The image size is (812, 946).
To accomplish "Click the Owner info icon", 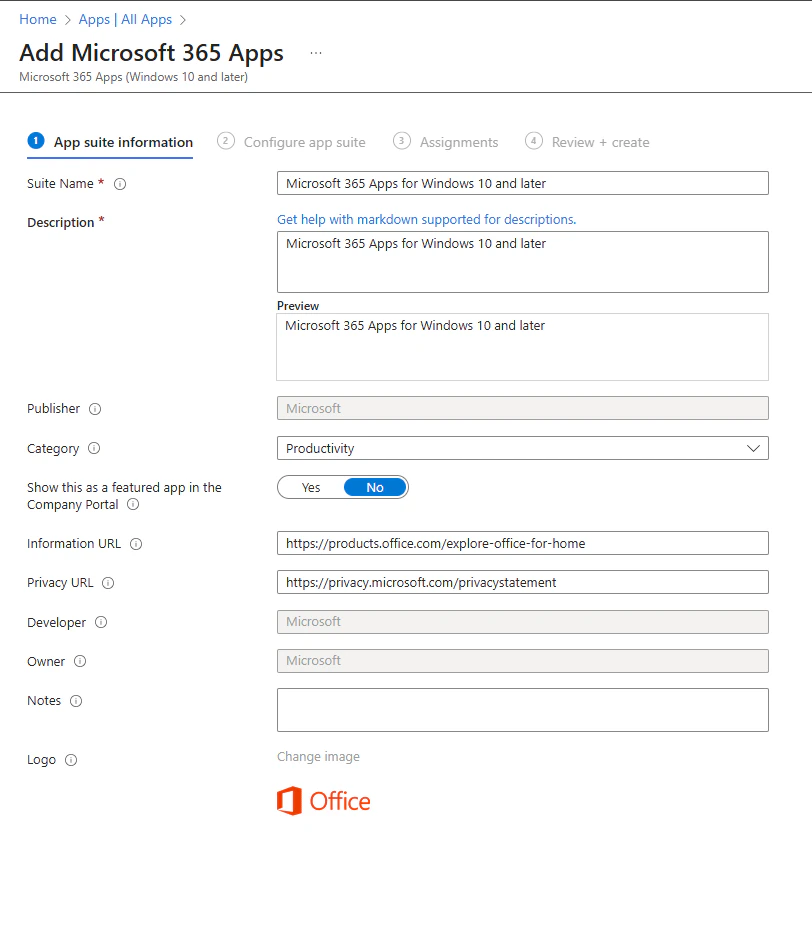I will click(x=80, y=661).
